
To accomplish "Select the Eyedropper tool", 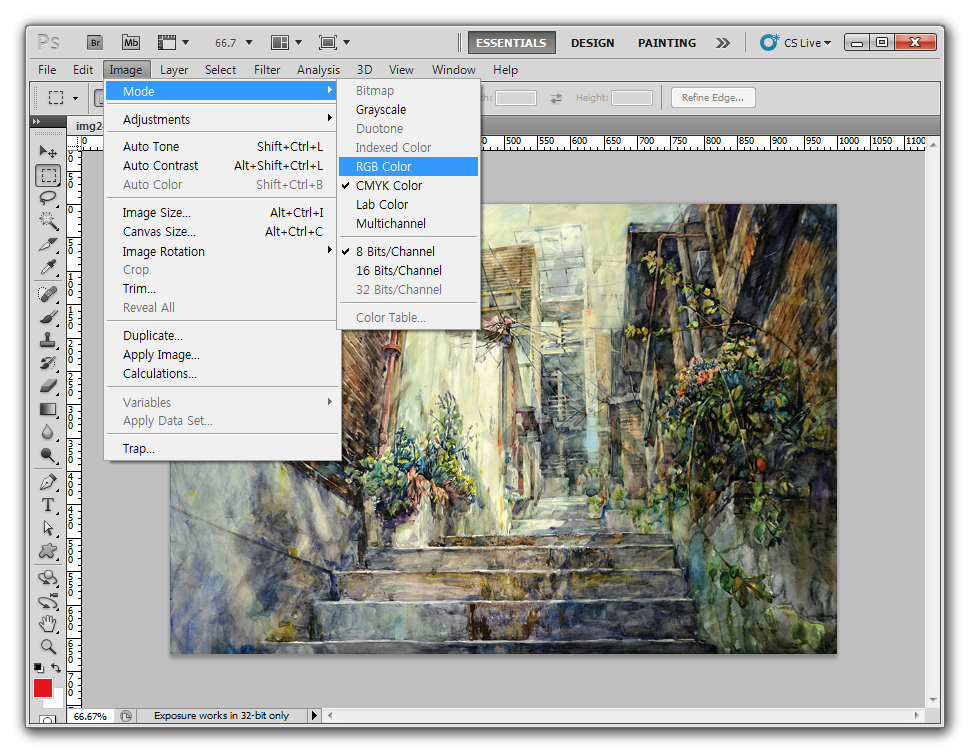I will [48, 266].
